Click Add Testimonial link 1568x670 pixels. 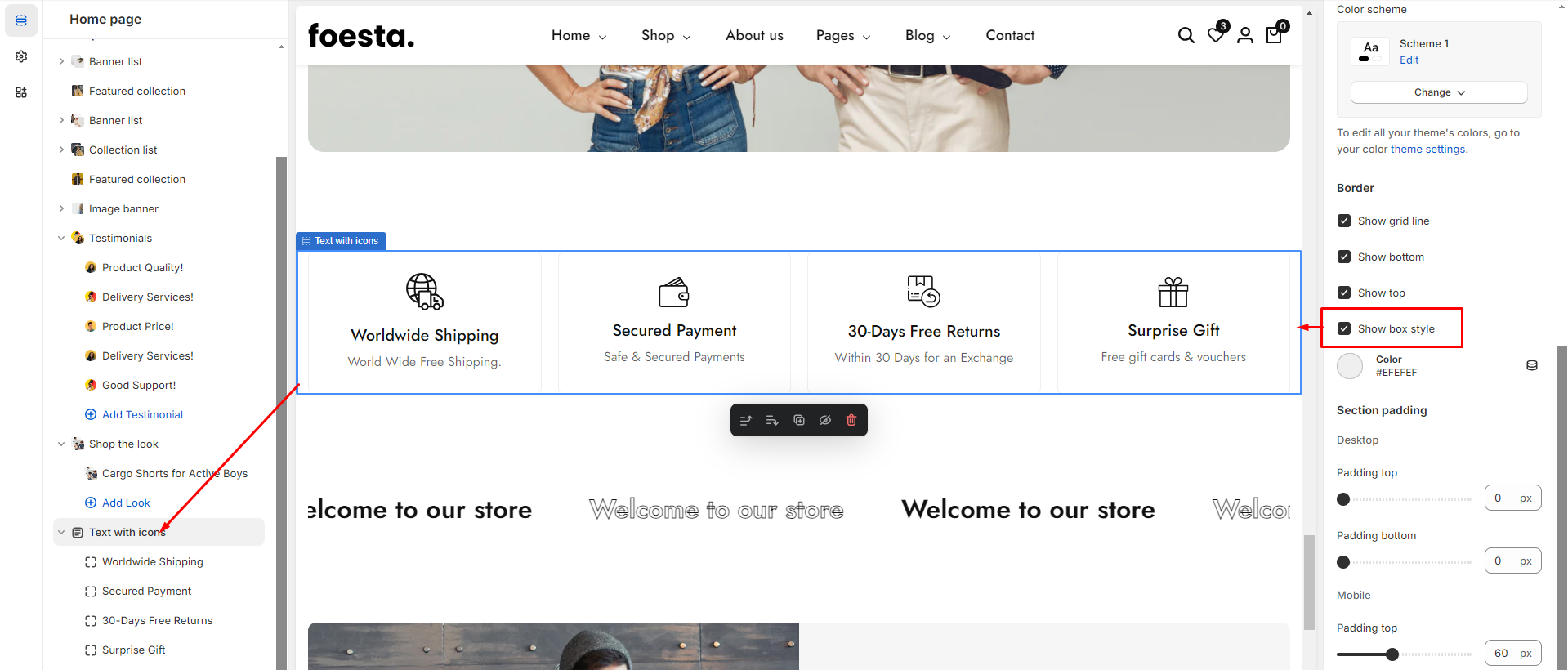[142, 414]
